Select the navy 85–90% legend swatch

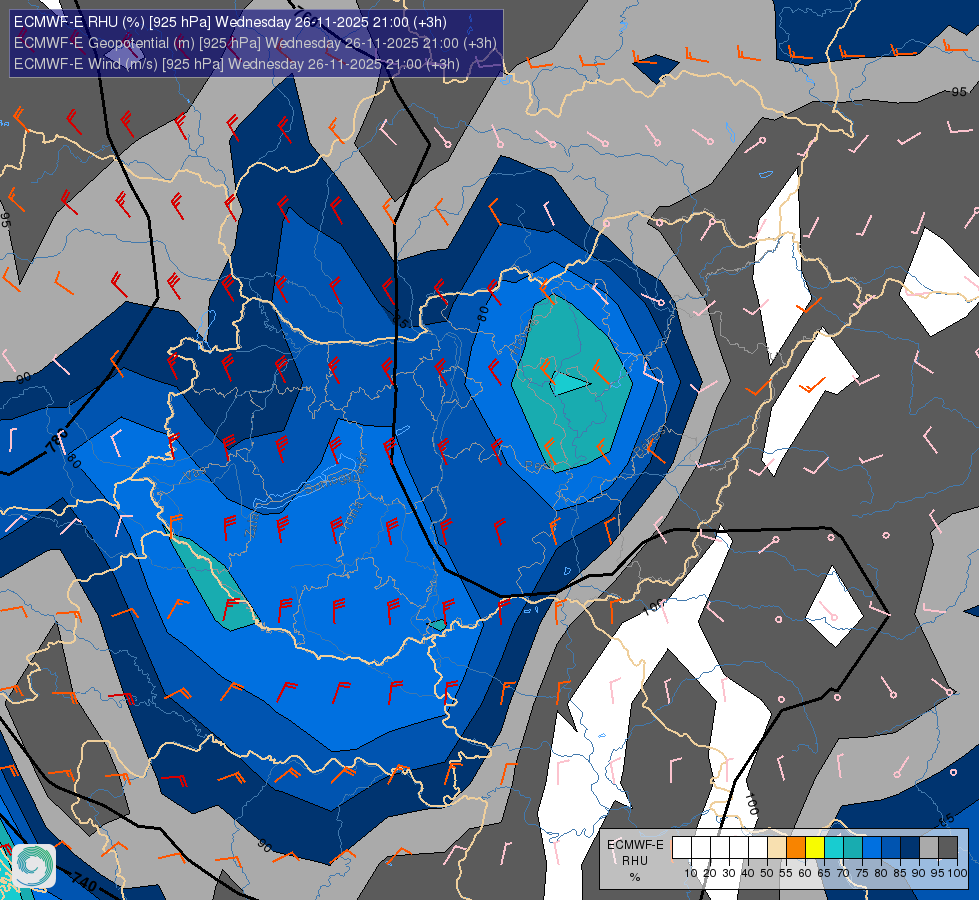(910, 847)
